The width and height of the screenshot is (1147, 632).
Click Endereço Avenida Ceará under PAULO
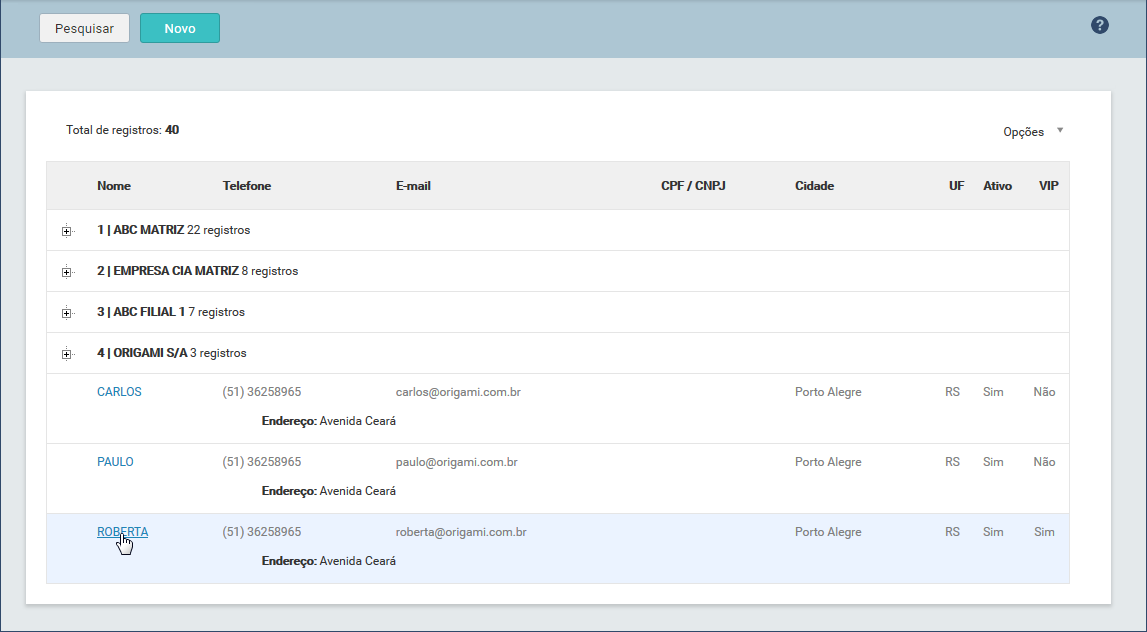click(x=329, y=492)
